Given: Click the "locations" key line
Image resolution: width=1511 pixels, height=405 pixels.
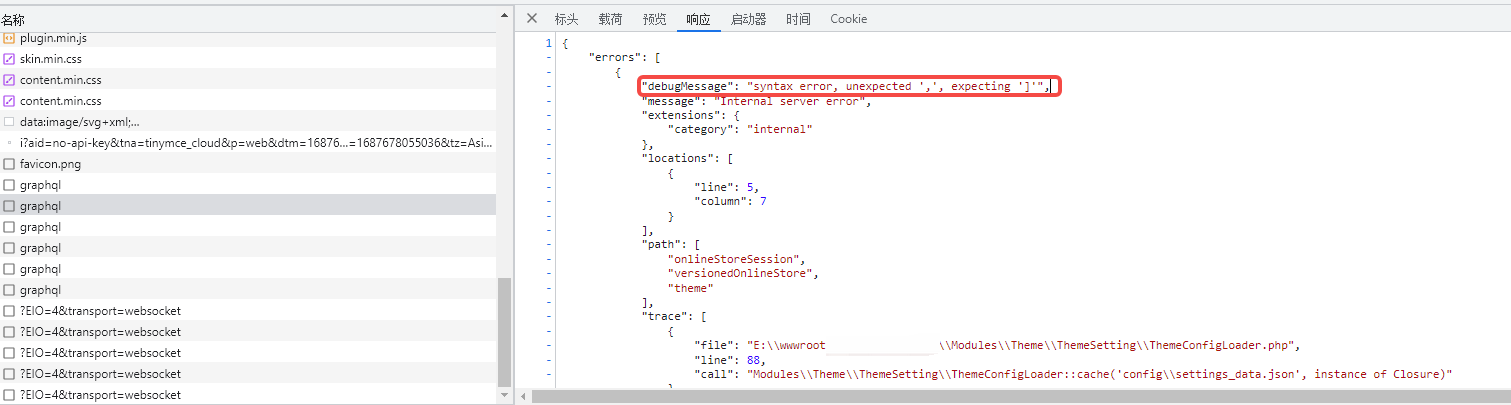Looking at the screenshot, I should 687,159.
